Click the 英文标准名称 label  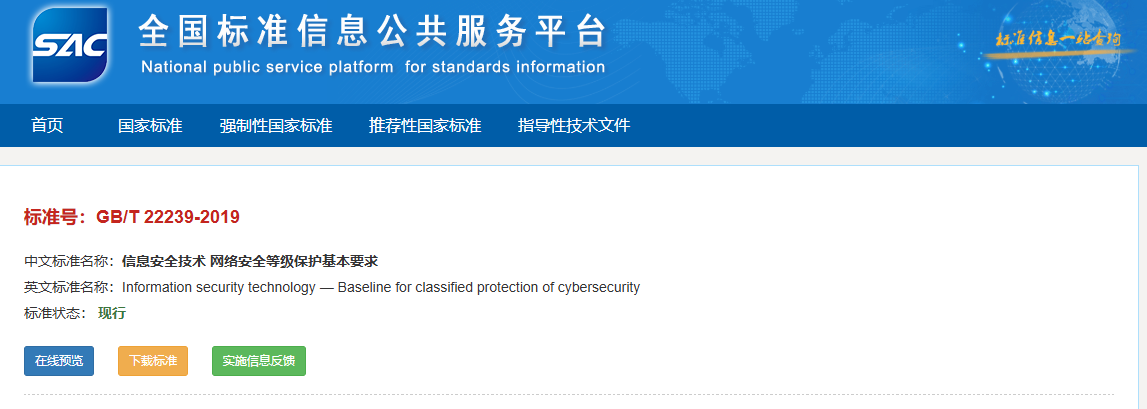(x=69, y=288)
